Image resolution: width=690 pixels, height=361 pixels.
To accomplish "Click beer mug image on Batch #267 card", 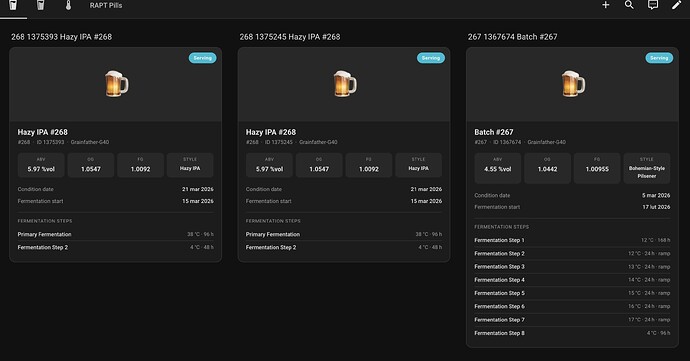I will click(x=573, y=84).
